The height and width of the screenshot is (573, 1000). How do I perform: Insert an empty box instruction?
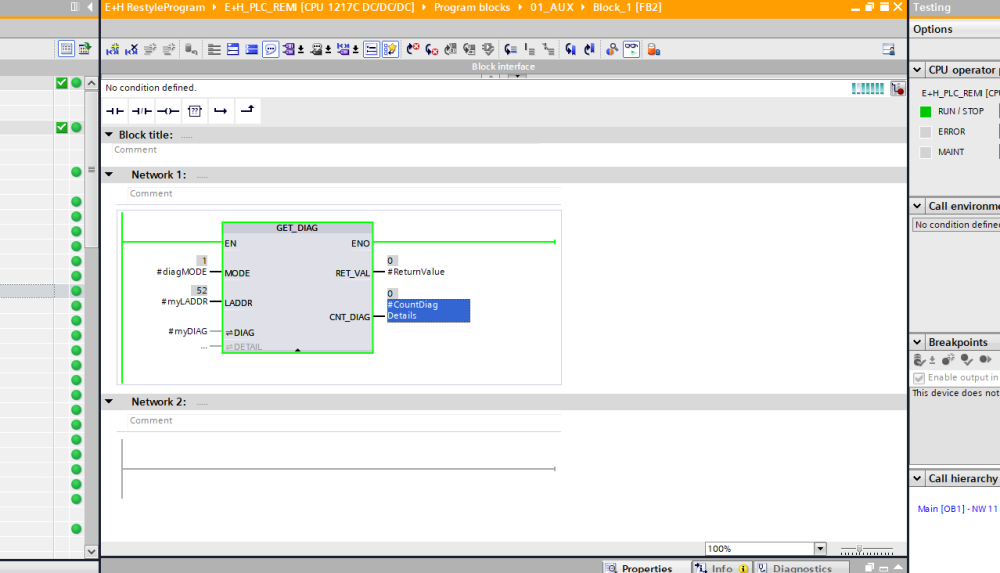[x=195, y=111]
